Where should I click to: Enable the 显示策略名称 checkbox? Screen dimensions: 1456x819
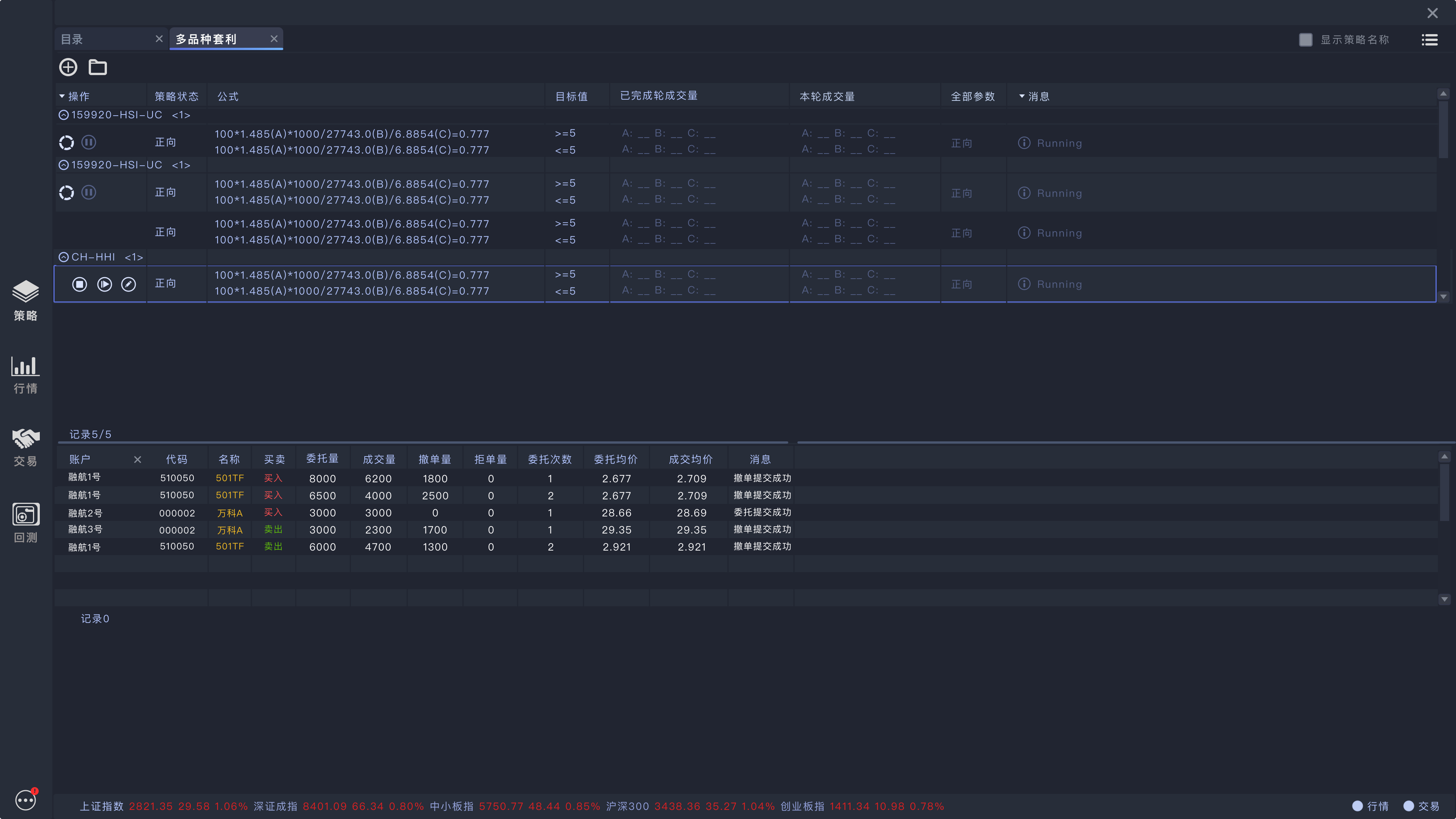[1305, 39]
